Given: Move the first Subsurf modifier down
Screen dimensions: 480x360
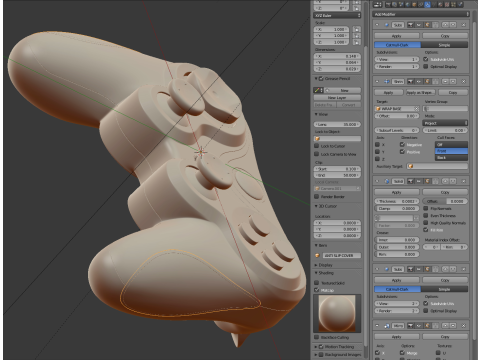Looking at the screenshot, I should pyautogui.click(x=453, y=25).
